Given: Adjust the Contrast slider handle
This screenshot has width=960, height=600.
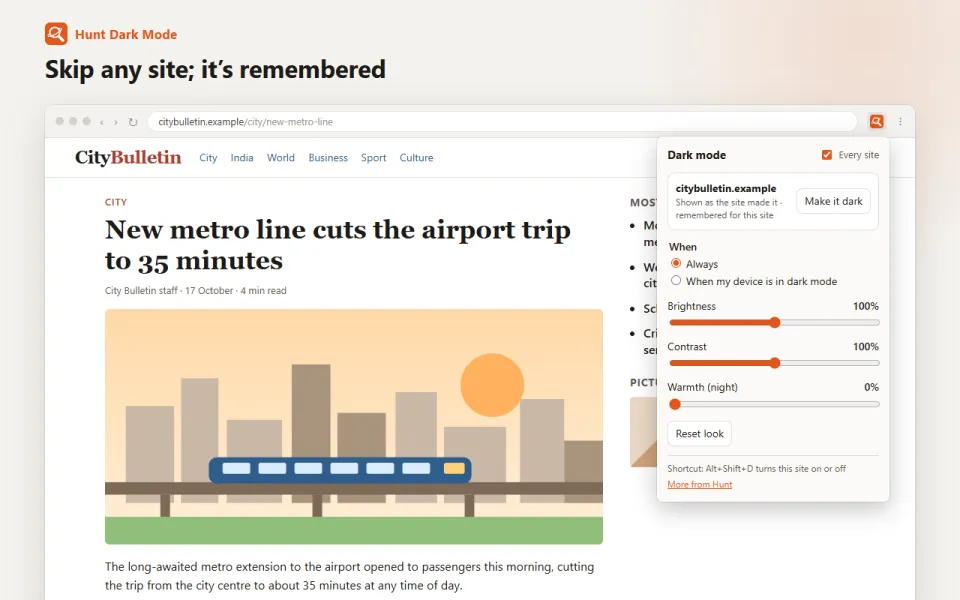Looking at the screenshot, I should (x=774, y=363).
